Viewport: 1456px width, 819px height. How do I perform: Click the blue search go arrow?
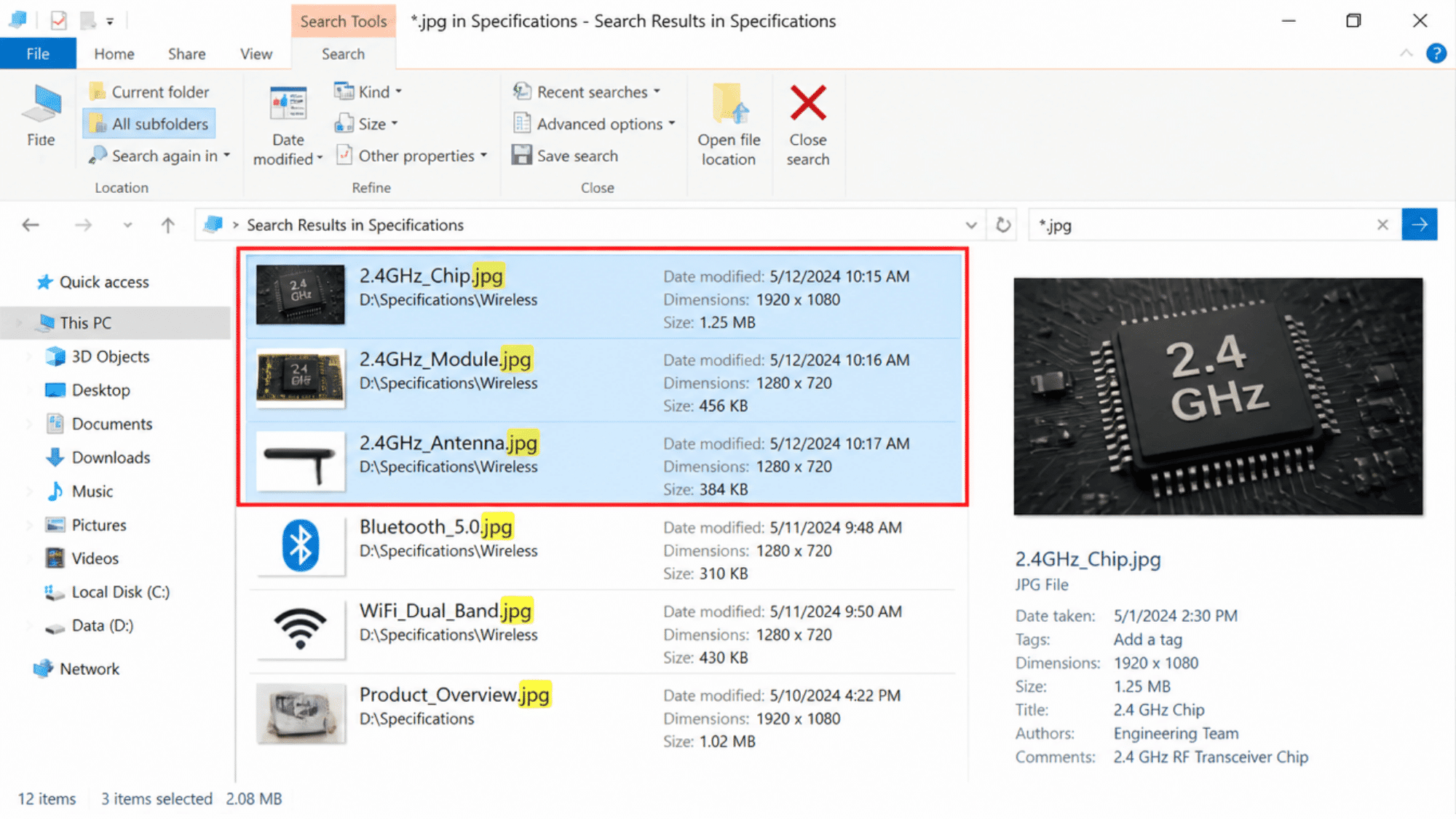(x=1420, y=225)
